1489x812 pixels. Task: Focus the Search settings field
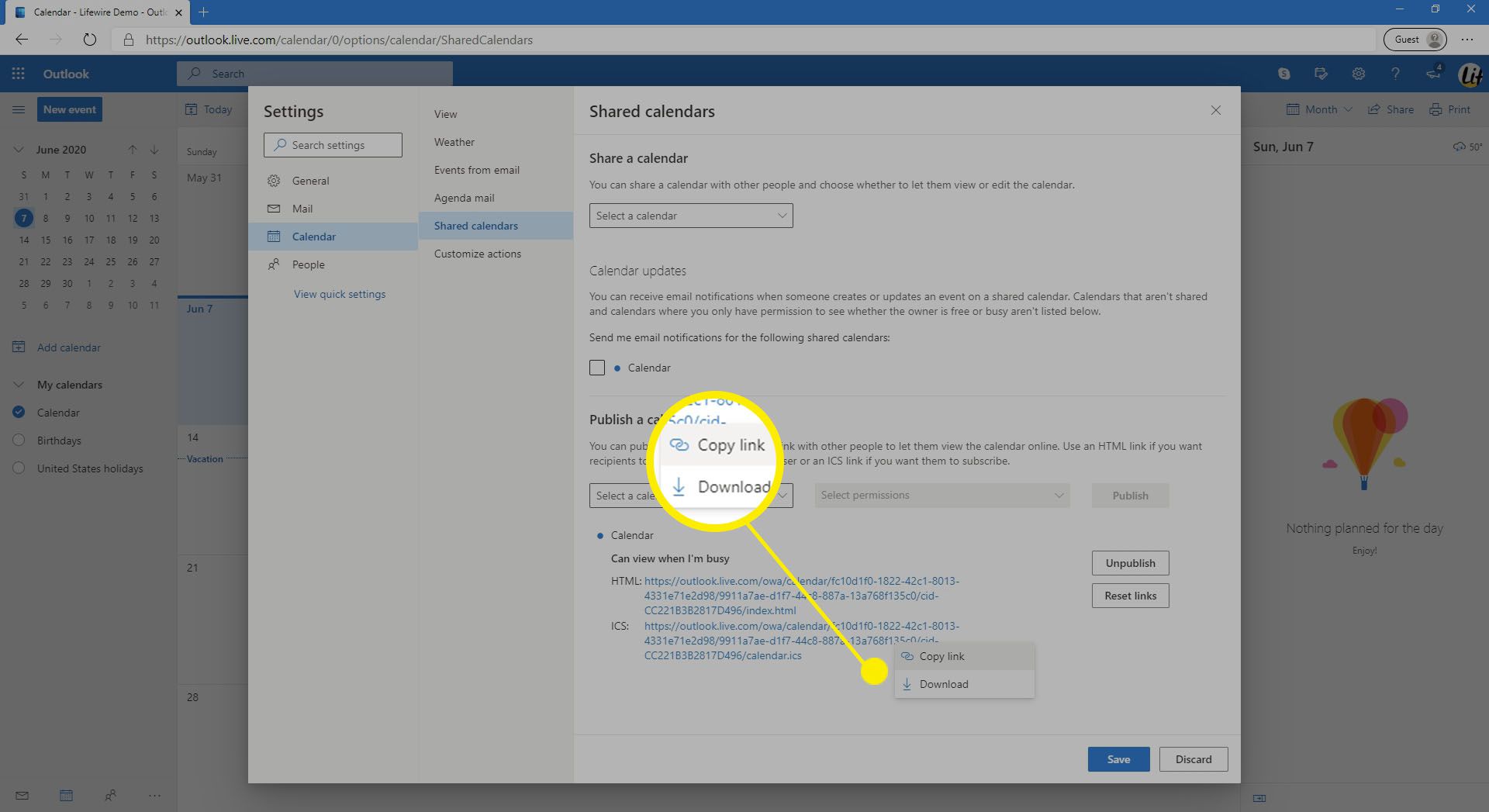pos(333,145)
